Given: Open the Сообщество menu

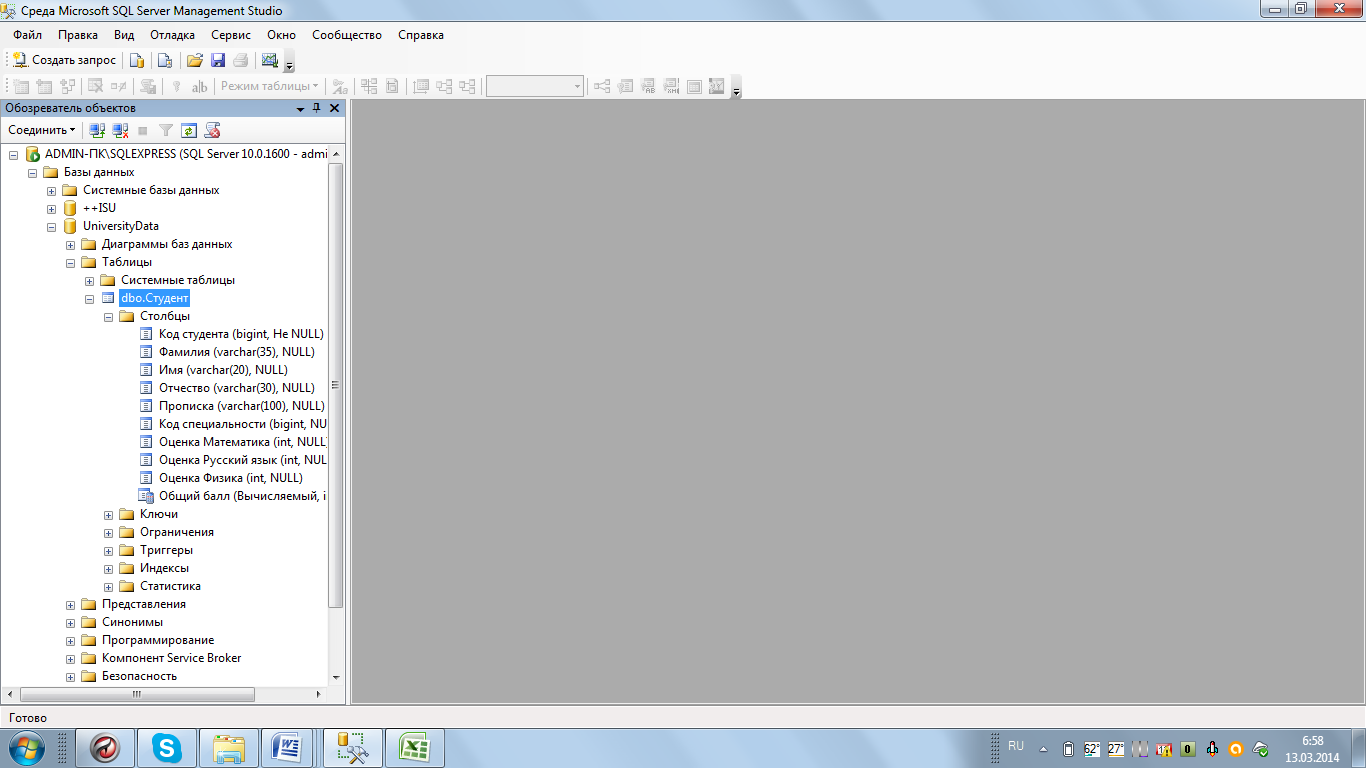Looking at the screenshot, I should pyautogui.click(x=347, y=35).
